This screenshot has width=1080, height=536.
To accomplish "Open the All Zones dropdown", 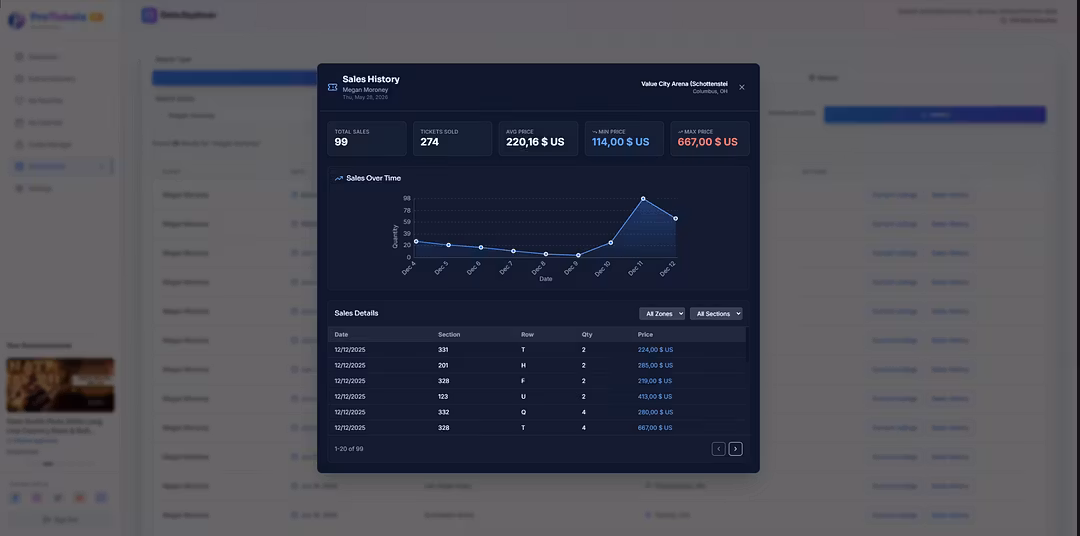I will click(662, 314).
